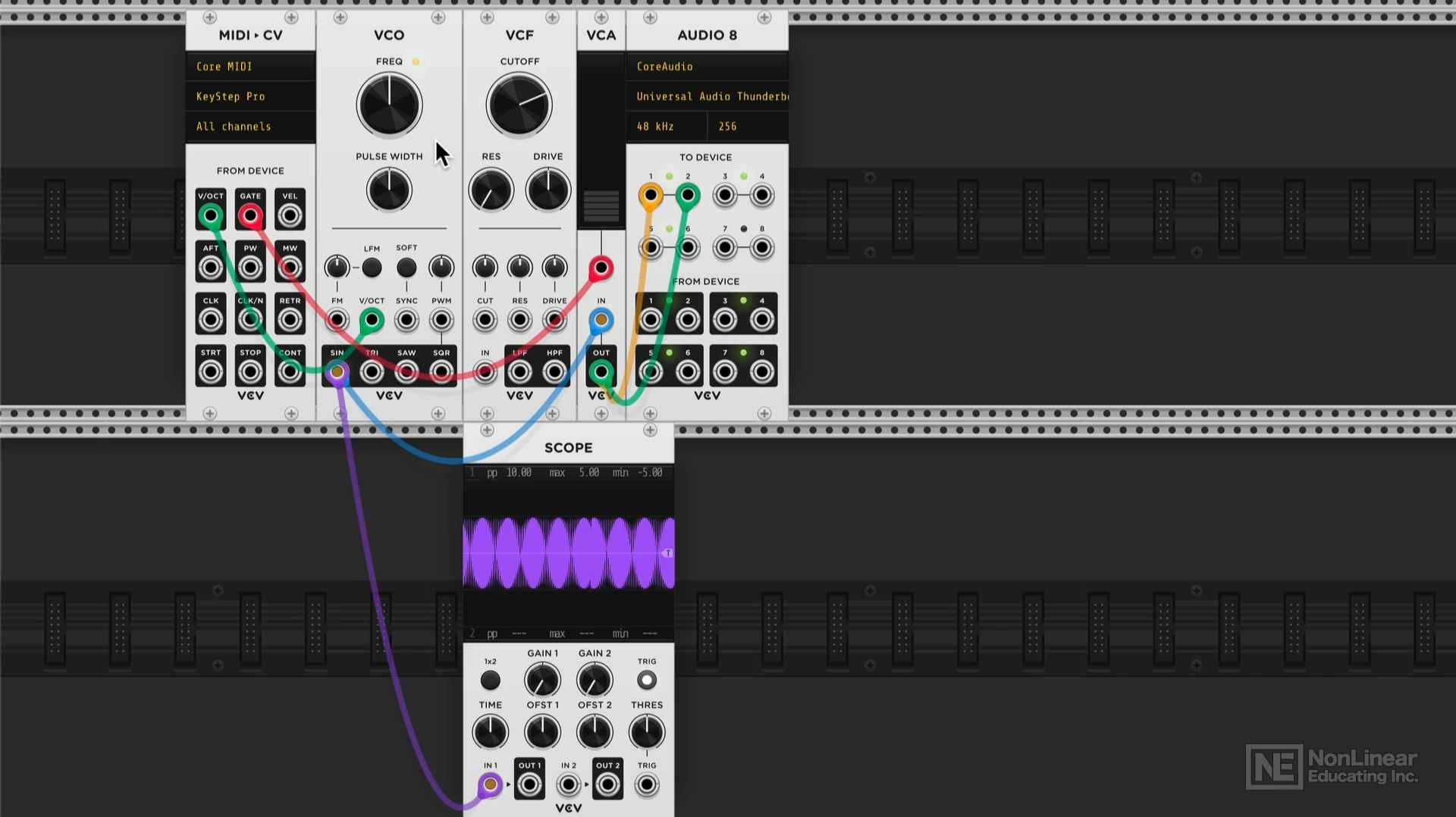Screen dimensions: 1456x817
Task: Click the VCA OUT jack
Action: click(x=601, y=372)
